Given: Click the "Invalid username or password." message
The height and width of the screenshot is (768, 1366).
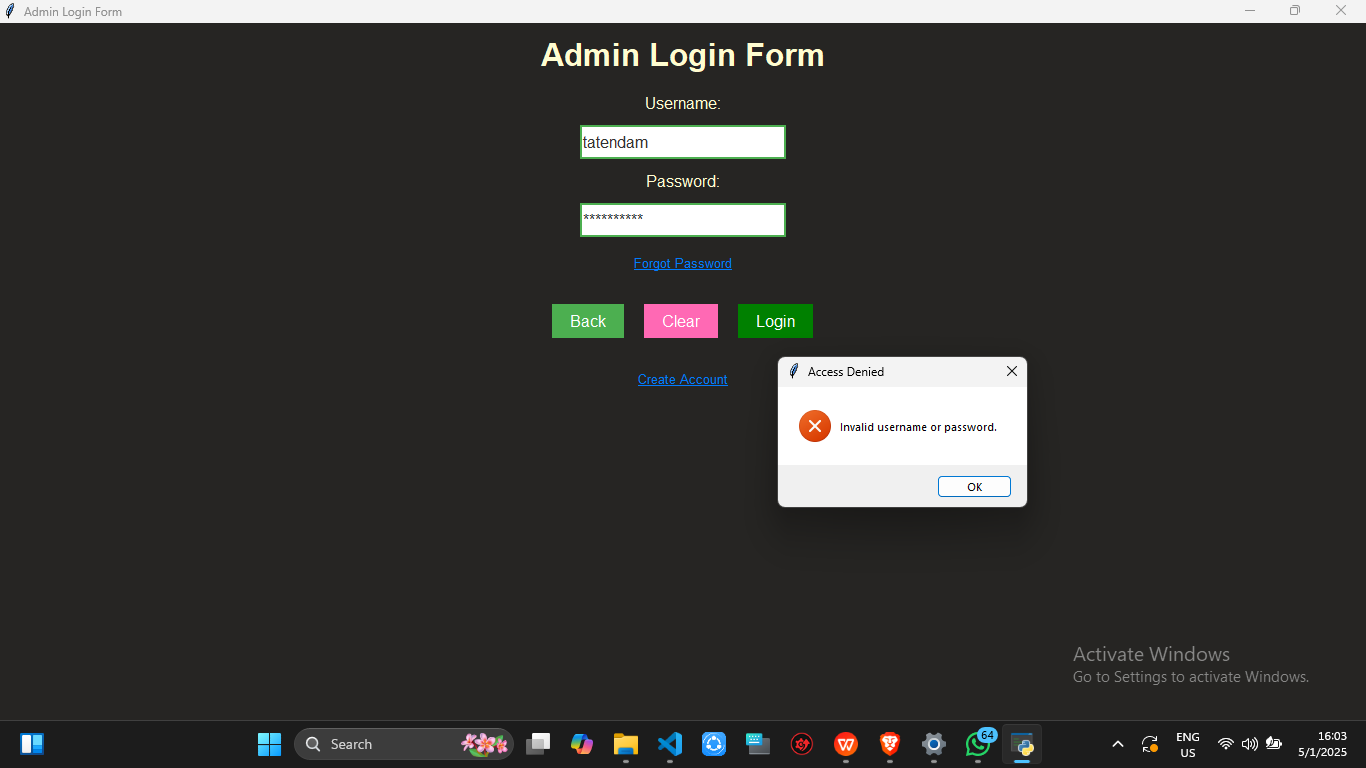Looking at the screenshot, I should [918, 427].
